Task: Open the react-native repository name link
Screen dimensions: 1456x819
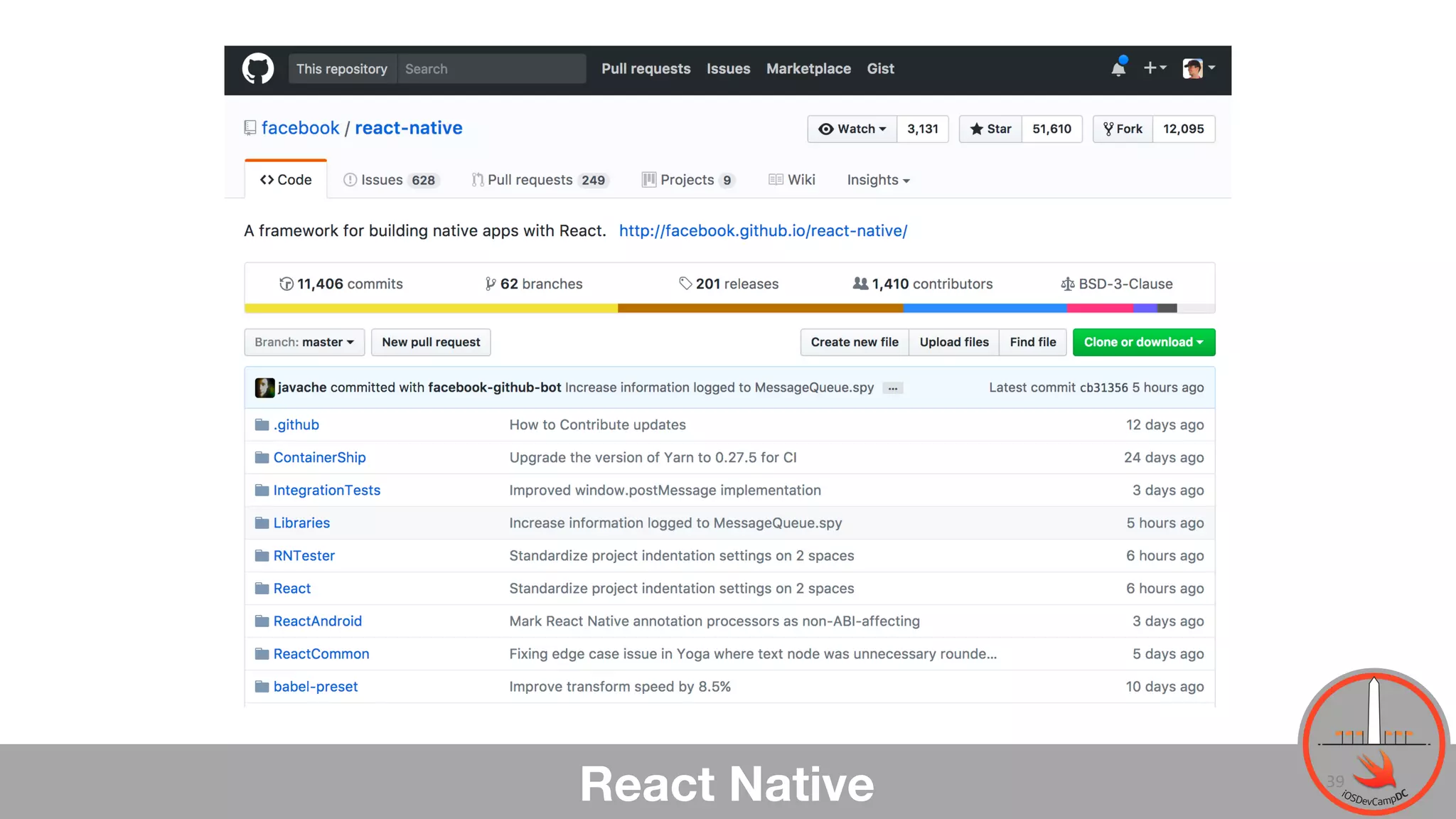Action: pyautogui.click(x=409, y=128)
